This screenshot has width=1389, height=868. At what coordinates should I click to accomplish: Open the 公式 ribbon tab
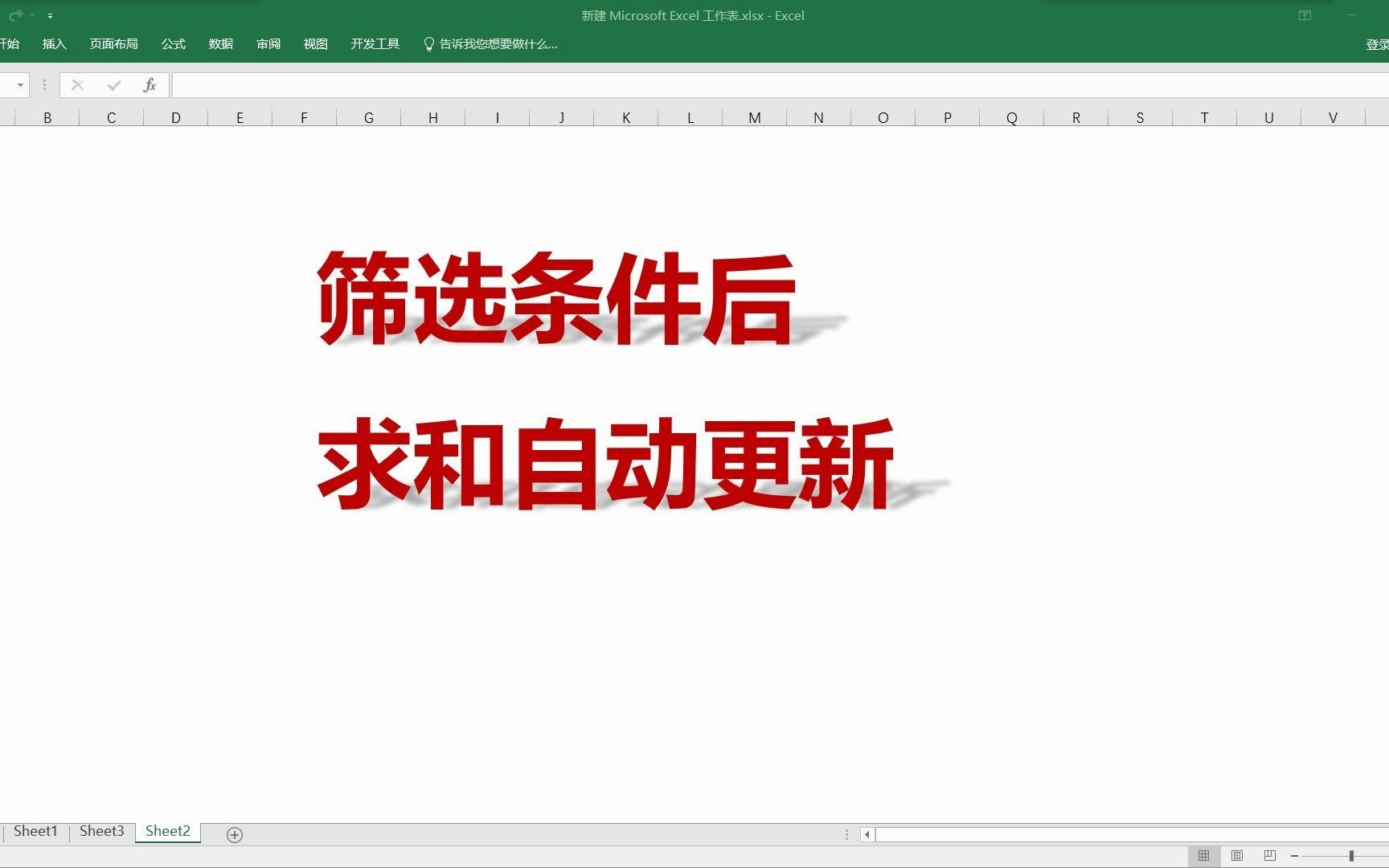tap(173, 44)
